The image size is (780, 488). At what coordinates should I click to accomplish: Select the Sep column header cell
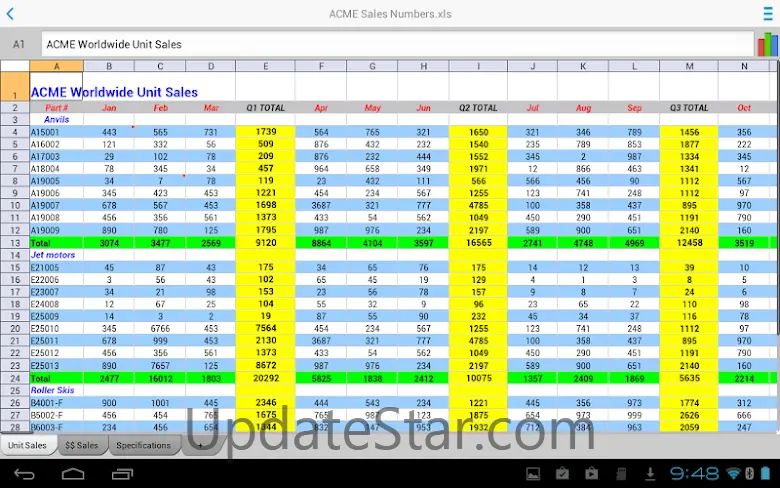[634, 107]
